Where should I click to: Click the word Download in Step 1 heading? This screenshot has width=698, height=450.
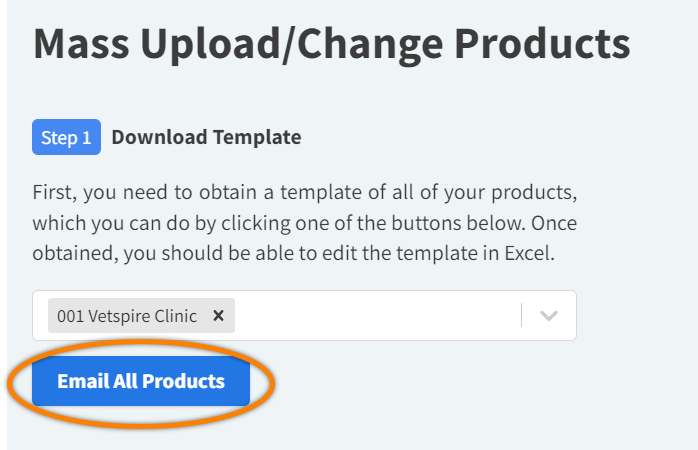(x=158, y=137)
